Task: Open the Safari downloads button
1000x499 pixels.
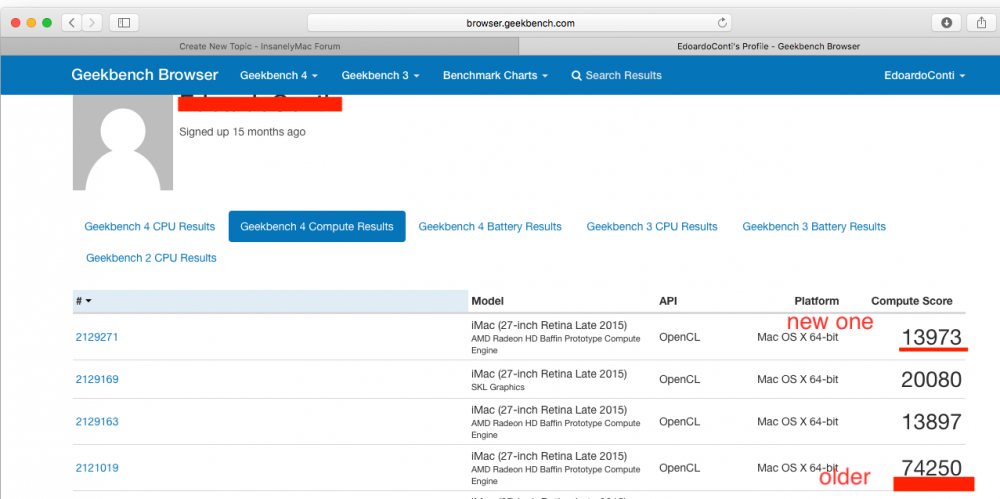Action: click(946, 23)
